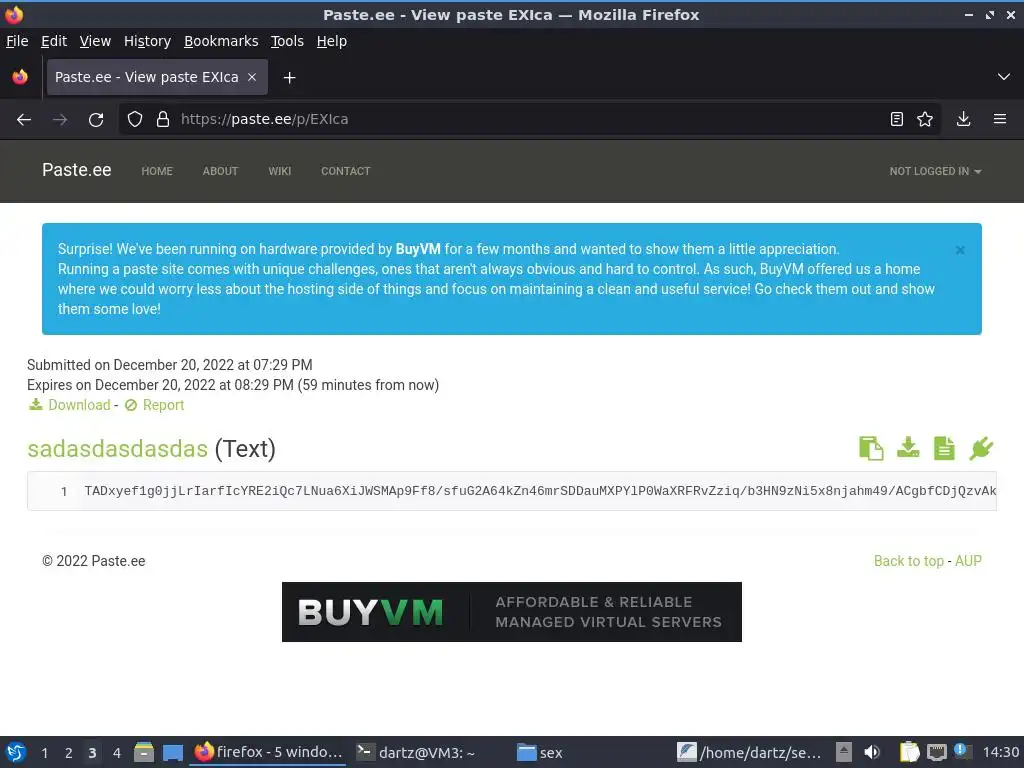1024x768 pixels.
Task: Select the Paste.ee View paste tab
Action: coord(157,77)
